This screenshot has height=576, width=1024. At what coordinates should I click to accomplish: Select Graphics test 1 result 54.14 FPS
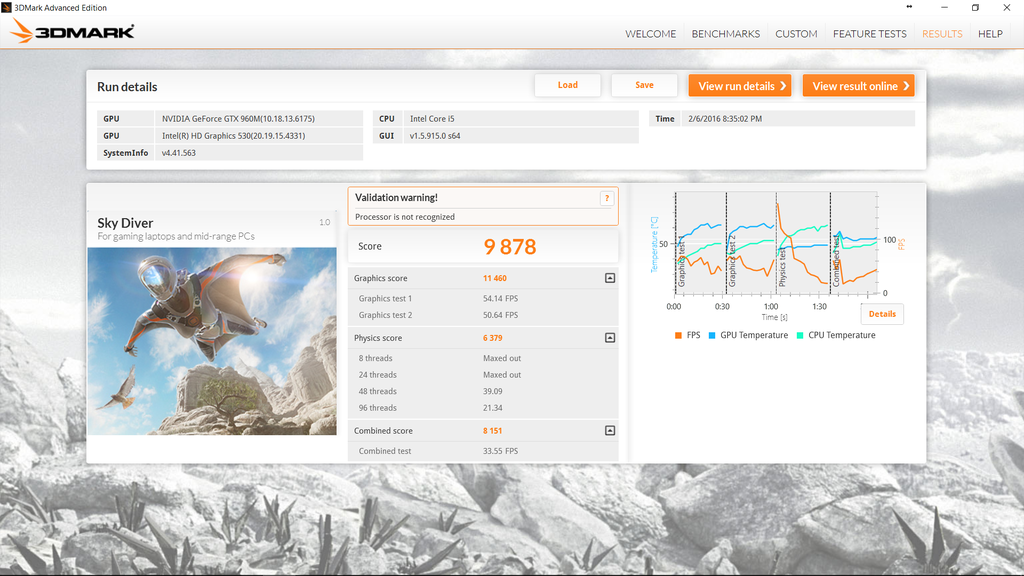tap(501, 298)
